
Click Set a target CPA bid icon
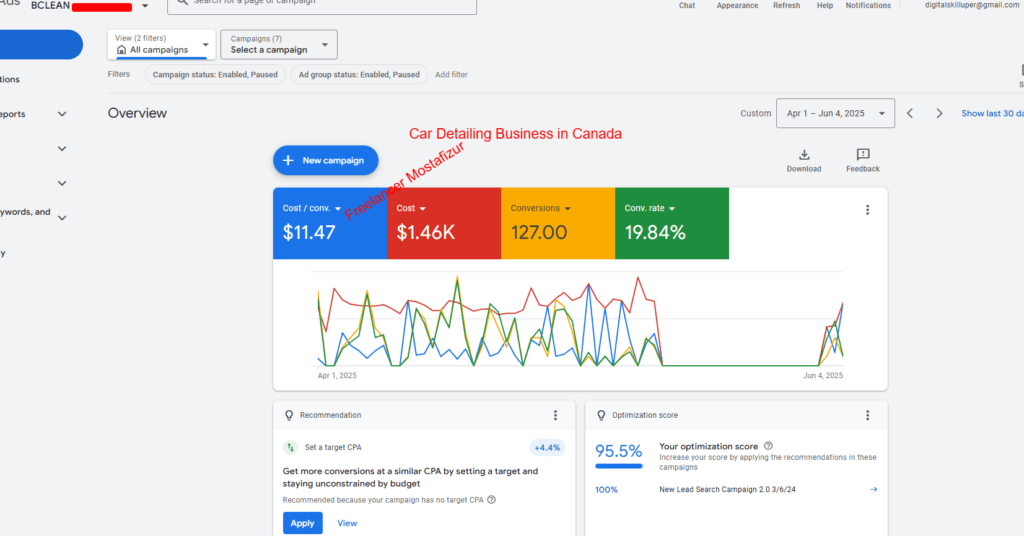[290, 447]
